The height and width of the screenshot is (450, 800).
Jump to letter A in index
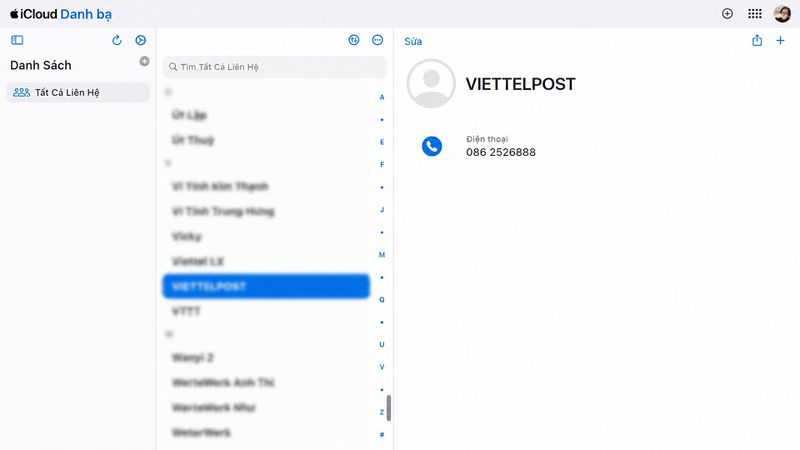coord(382,97)
